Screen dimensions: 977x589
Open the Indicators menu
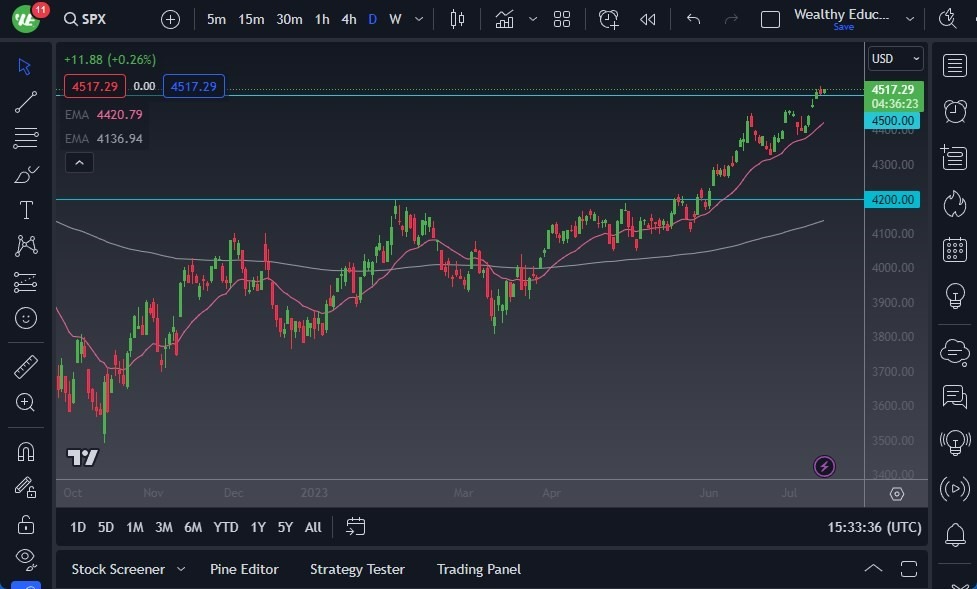pos(504,18)
